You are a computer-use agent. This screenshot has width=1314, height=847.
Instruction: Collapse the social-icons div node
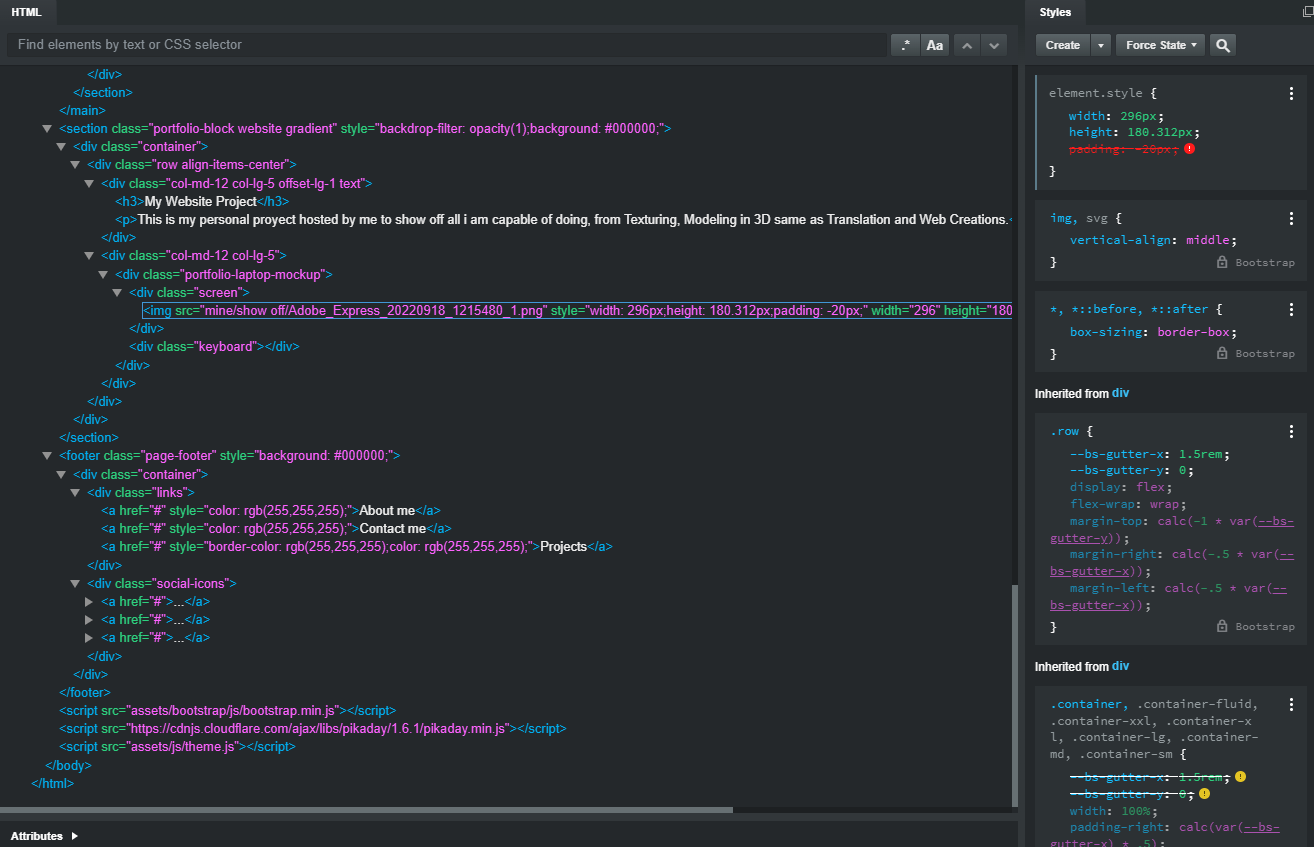tap(74, 583)
